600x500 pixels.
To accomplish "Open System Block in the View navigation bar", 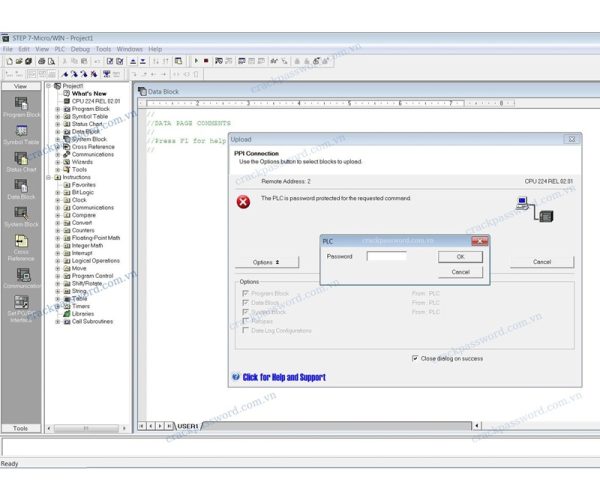I will click(x=21, y=217).
